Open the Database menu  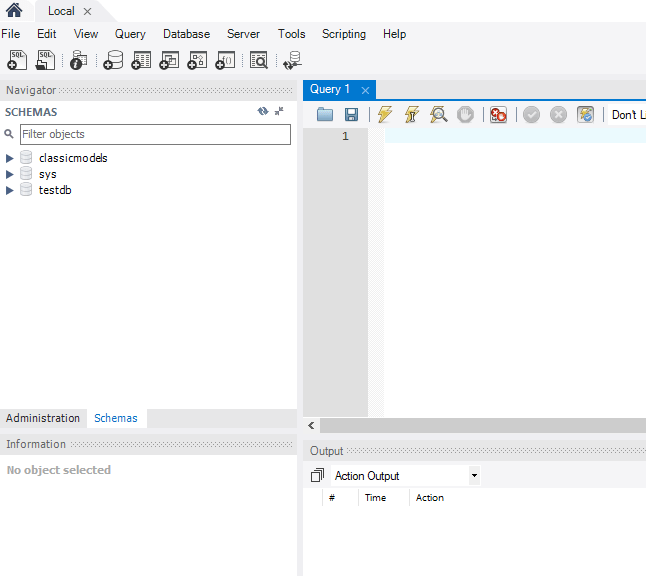pyautogui.click(x=187, y=34)
